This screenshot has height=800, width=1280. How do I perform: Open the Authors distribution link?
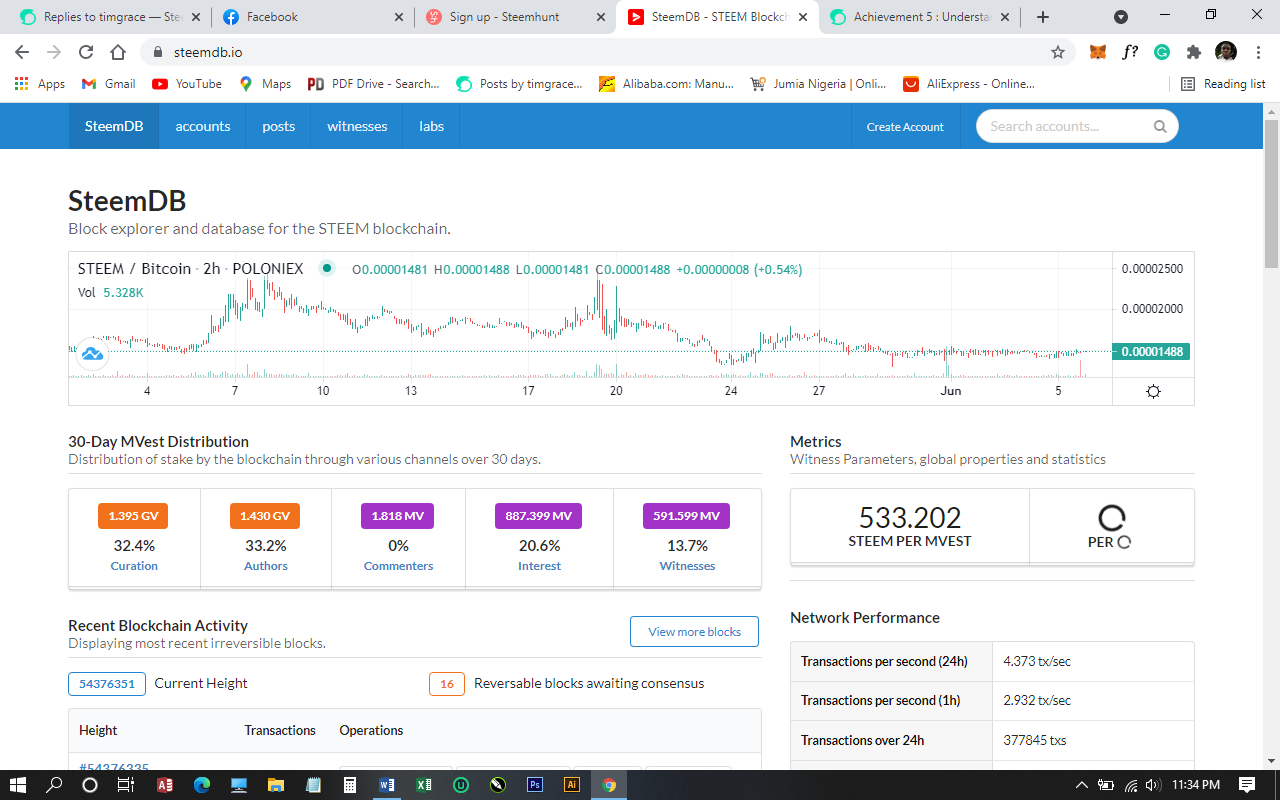266,566
